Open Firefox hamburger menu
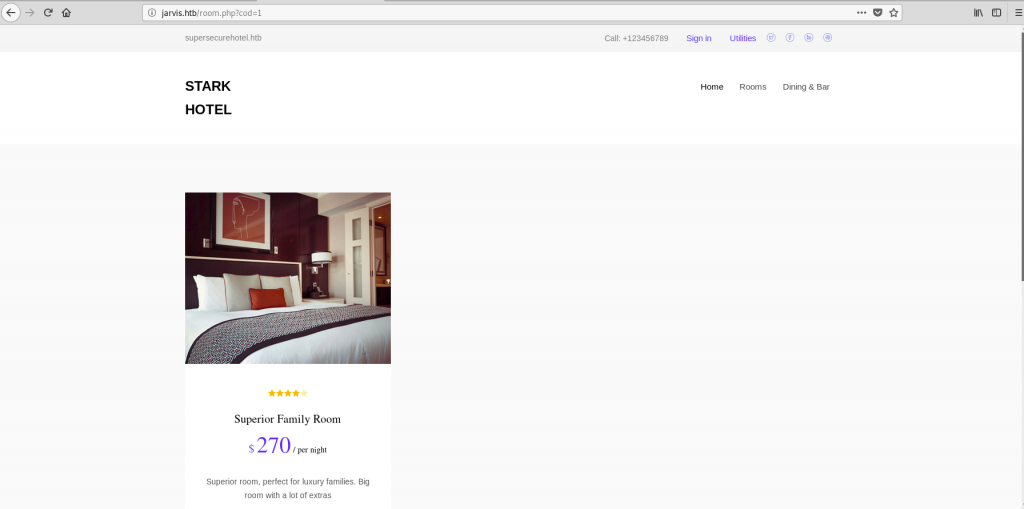The height and width of the screenshot is (509, 1024). pyautogui.click(x=1018, y=12)
